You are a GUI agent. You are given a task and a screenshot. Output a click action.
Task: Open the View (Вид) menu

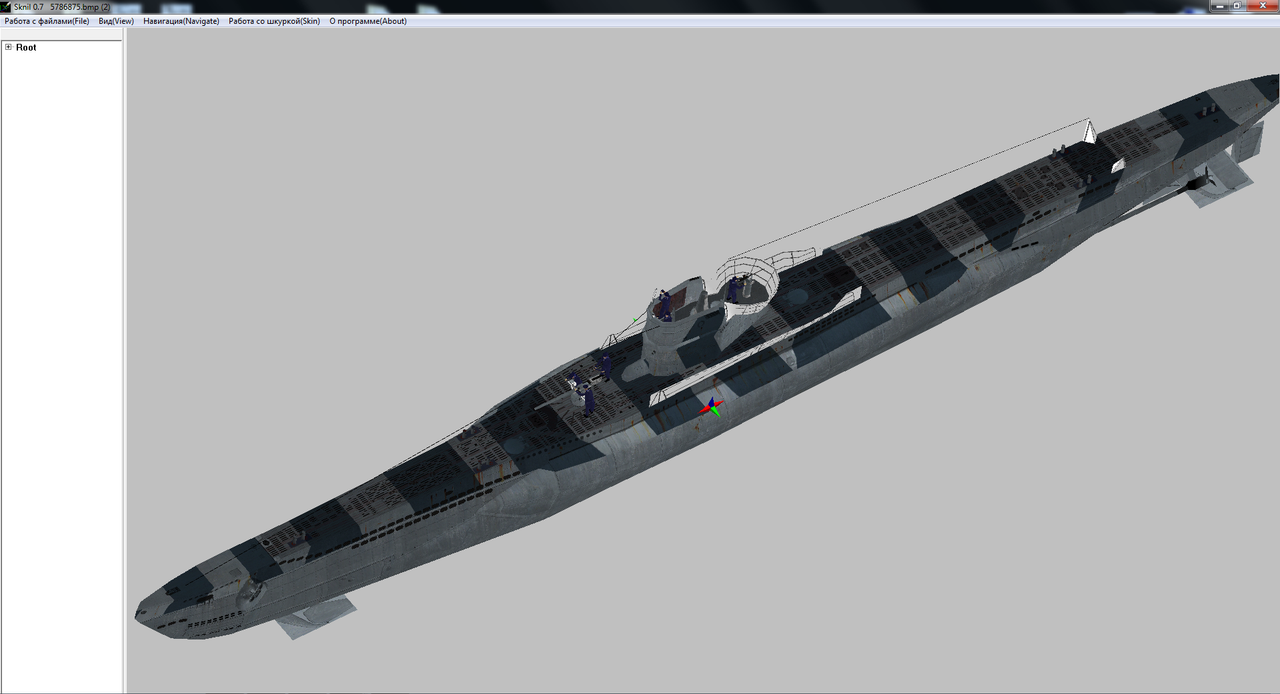tap(116, 21)
